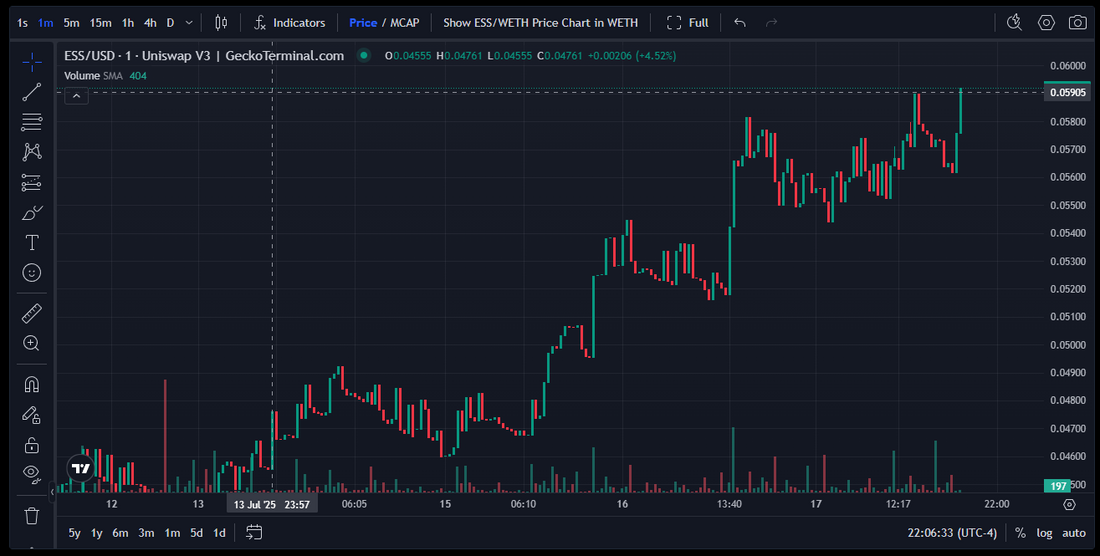Open chart settings hexagon icon
The image size is (1100, 556).
click(1046, 22)
